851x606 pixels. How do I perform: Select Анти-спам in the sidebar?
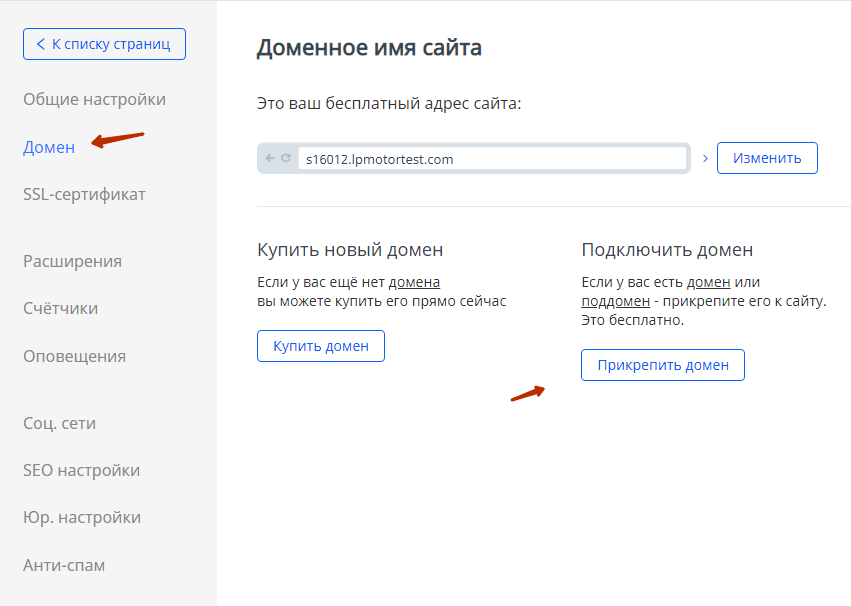click(x=63, y=565)
